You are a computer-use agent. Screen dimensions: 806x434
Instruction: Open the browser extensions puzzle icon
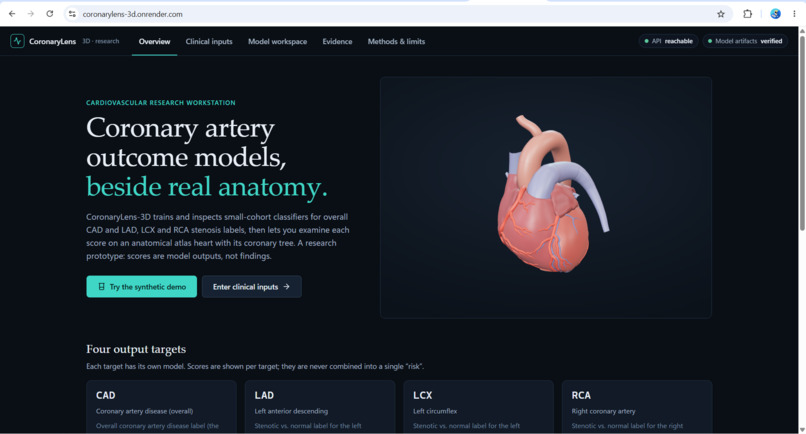tap(747, 14)
